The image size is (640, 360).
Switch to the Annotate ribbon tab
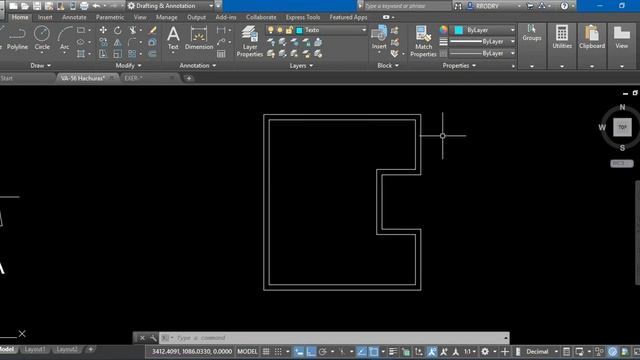74,17
